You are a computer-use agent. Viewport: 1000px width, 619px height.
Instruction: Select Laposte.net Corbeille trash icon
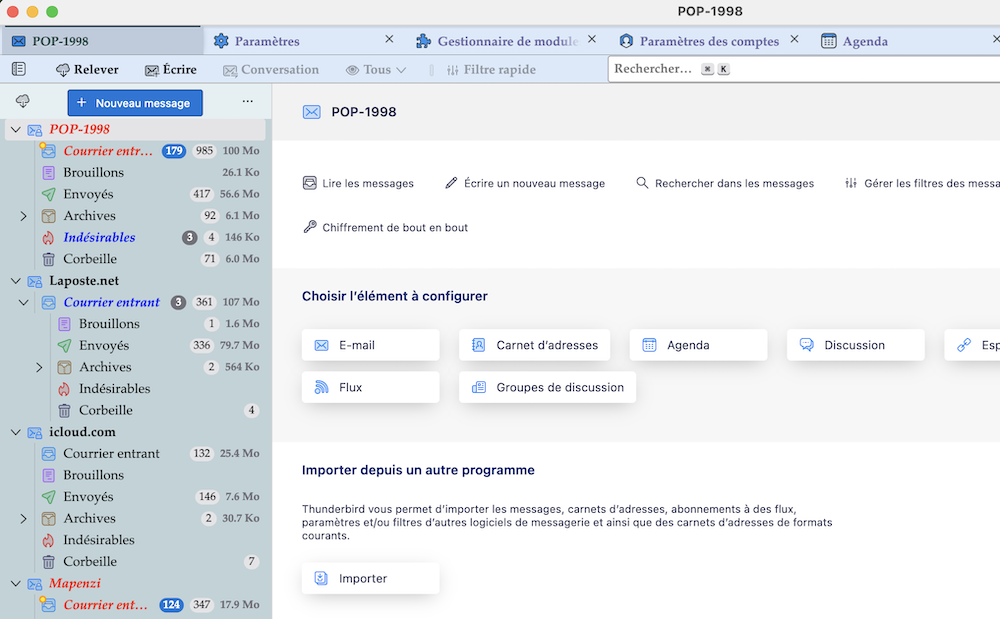point(64,411)
